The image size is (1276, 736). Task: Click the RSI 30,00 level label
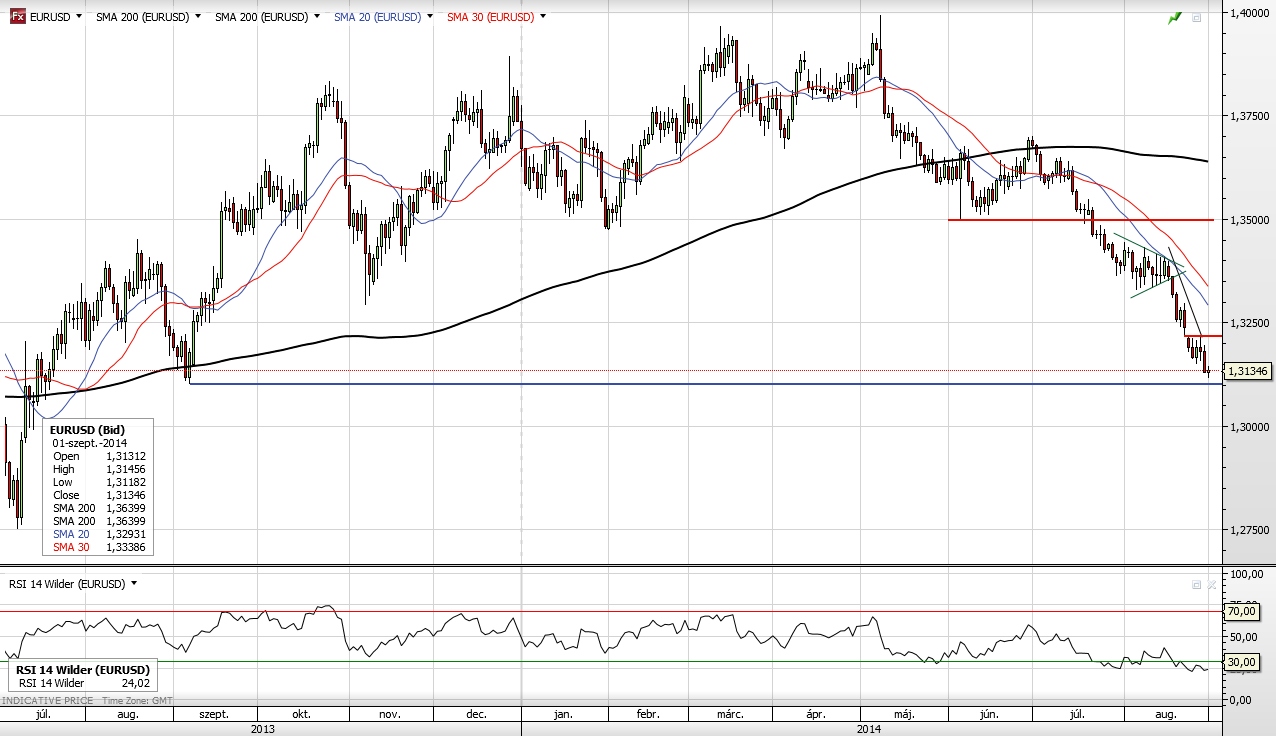click(1241, 661)
